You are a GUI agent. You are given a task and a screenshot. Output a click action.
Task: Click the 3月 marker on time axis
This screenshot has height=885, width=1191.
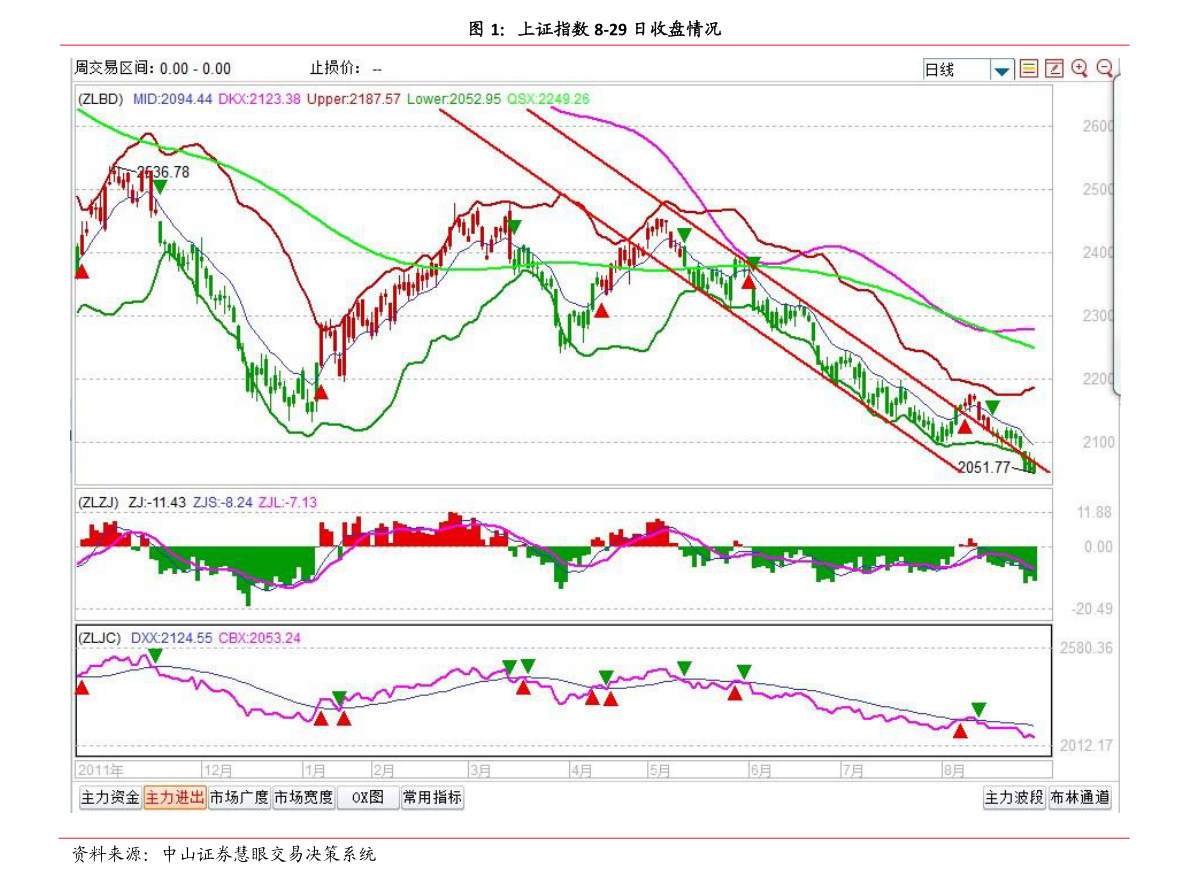[x=480, y=770]
